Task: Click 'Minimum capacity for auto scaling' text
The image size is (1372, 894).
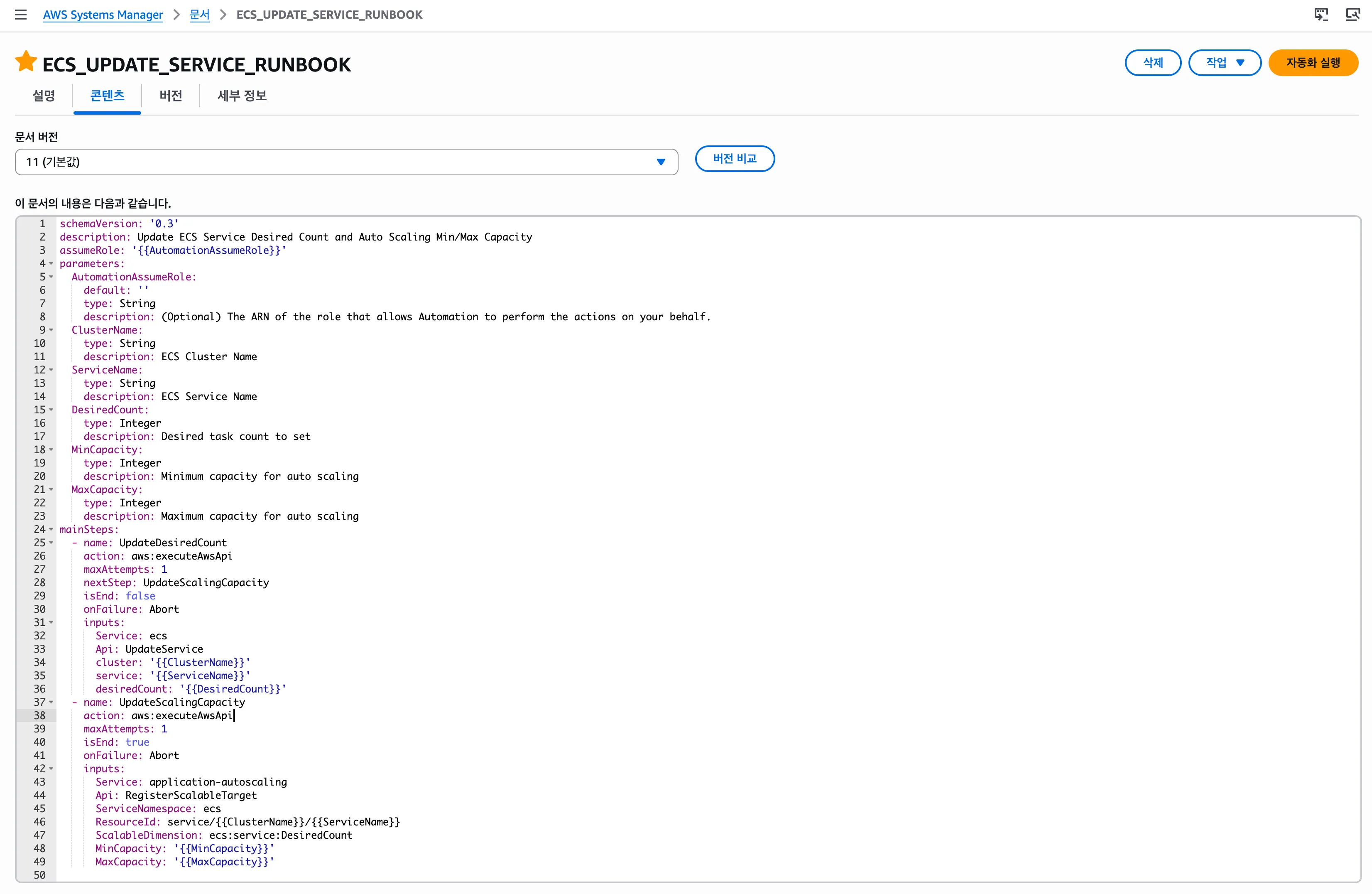Action: point(260,476)
